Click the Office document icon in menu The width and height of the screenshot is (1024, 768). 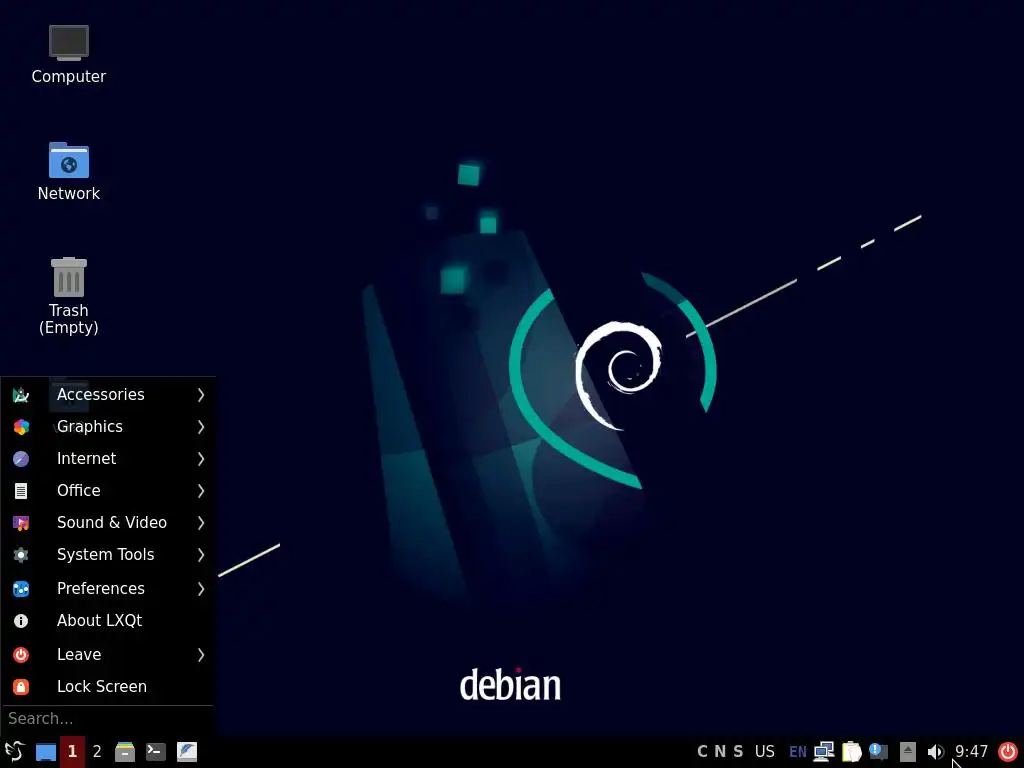point(21,490)
